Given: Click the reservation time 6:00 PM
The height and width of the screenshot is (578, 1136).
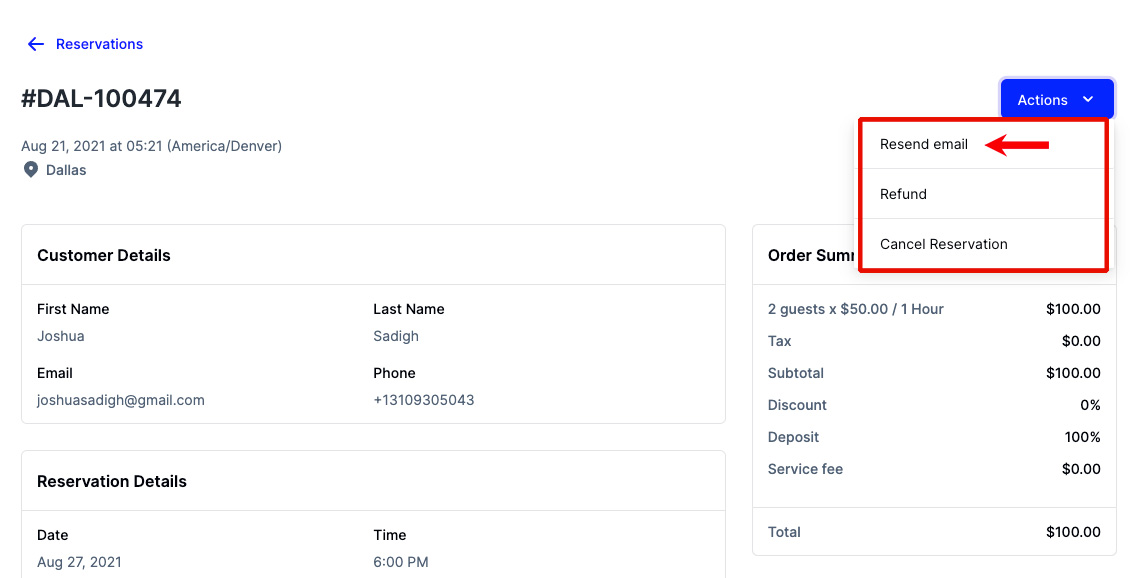Looking at the screenshot, I should click(401, 562).
